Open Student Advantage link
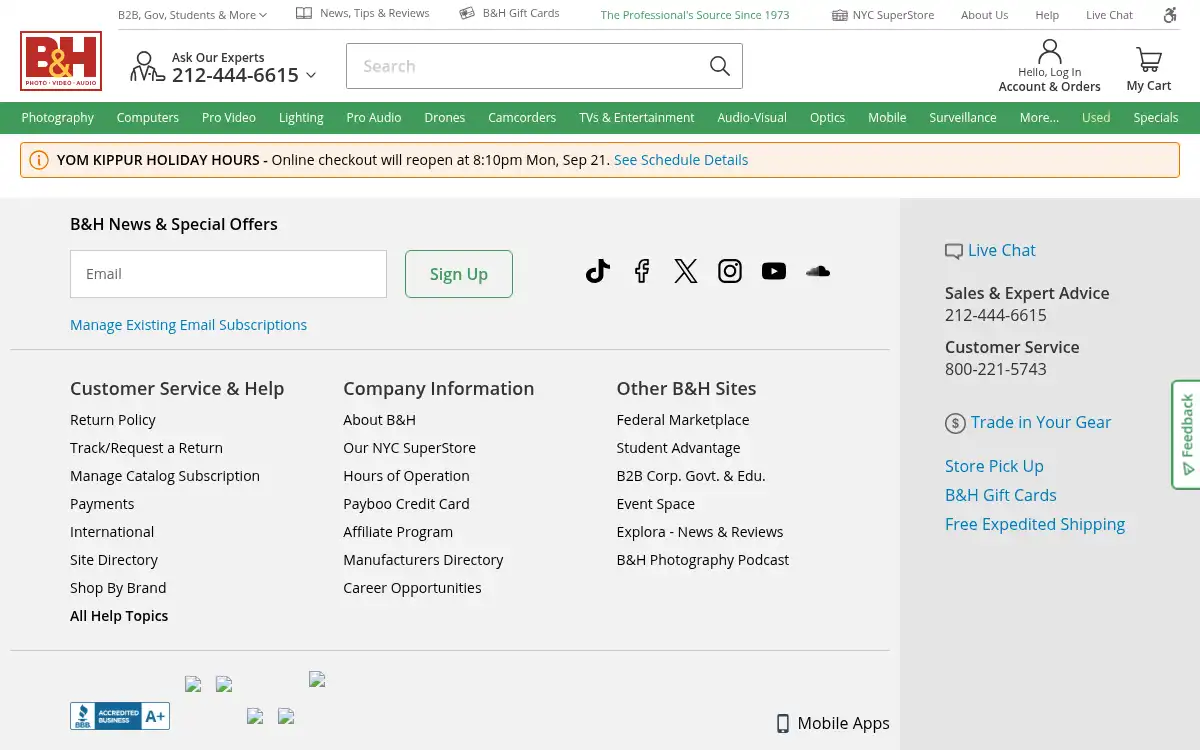 679,448
